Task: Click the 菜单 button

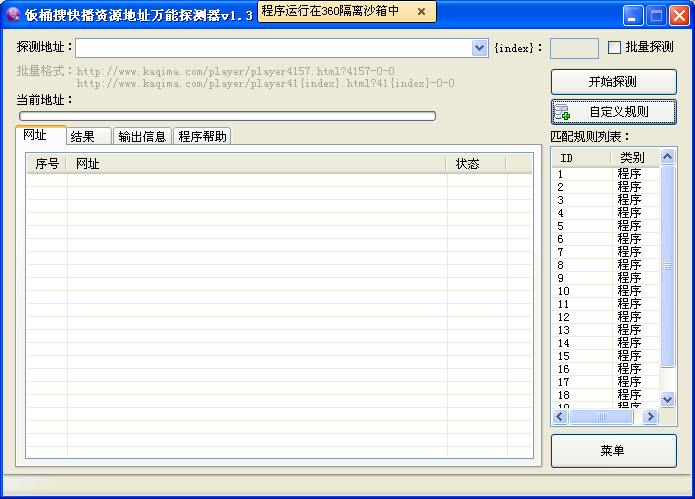Action: [x=613, y=451]
